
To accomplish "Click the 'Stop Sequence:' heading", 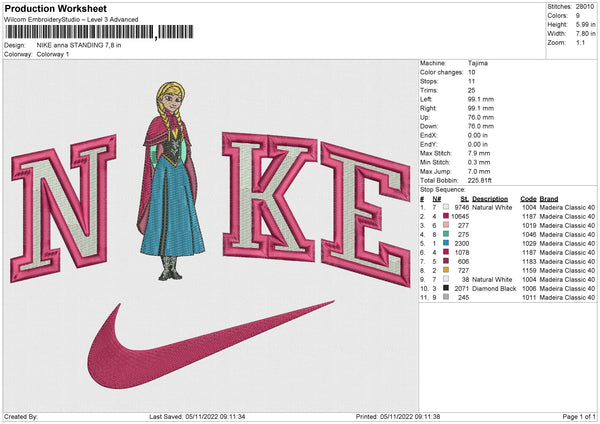I will (443, 190).
